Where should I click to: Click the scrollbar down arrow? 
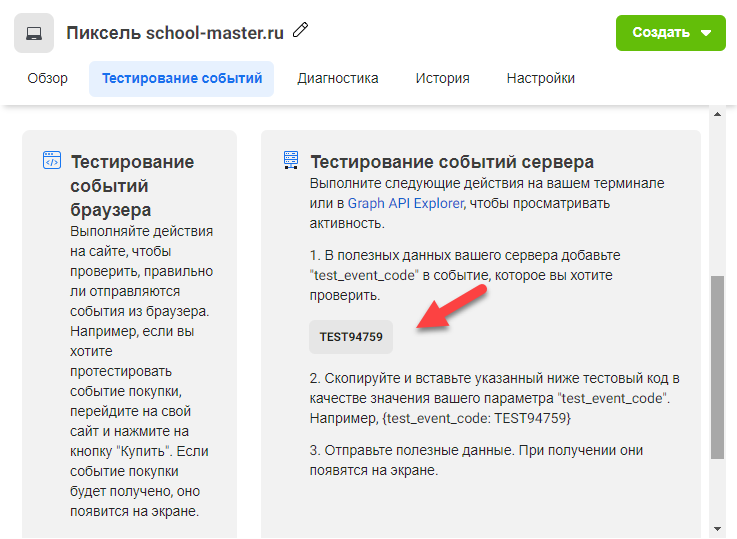[717, 529]
